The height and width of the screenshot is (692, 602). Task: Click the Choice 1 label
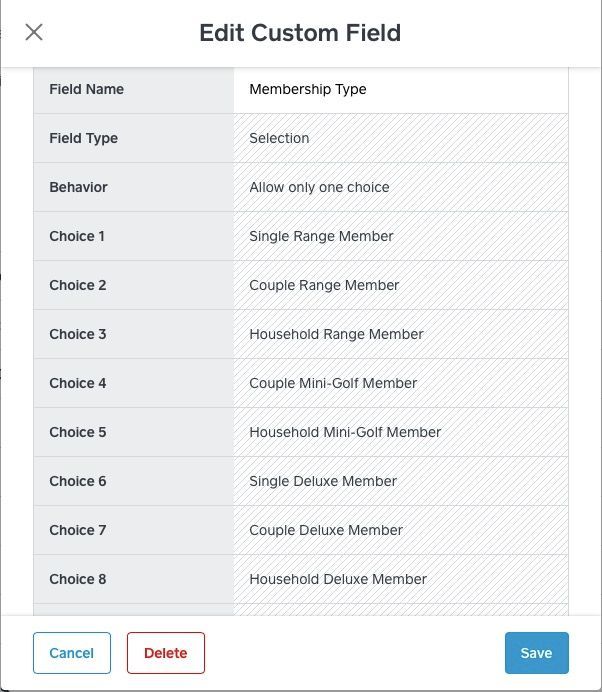(x=77, y=236)
